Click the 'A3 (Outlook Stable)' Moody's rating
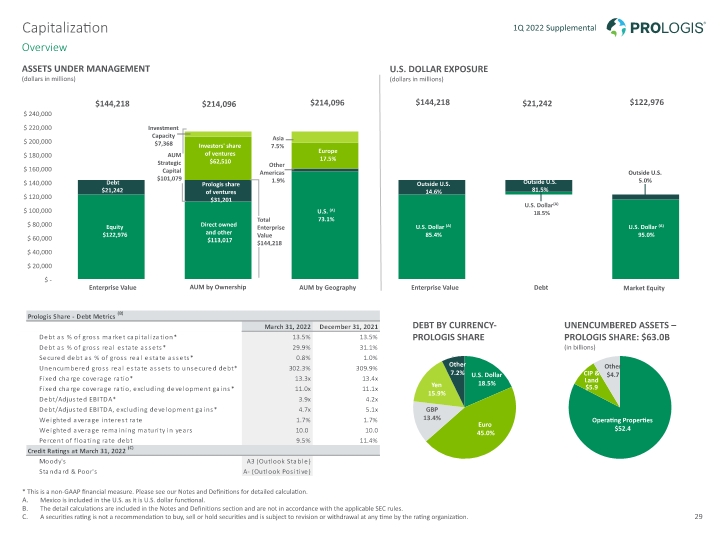This screenshot has width=720, height=540. coord(278,461)
